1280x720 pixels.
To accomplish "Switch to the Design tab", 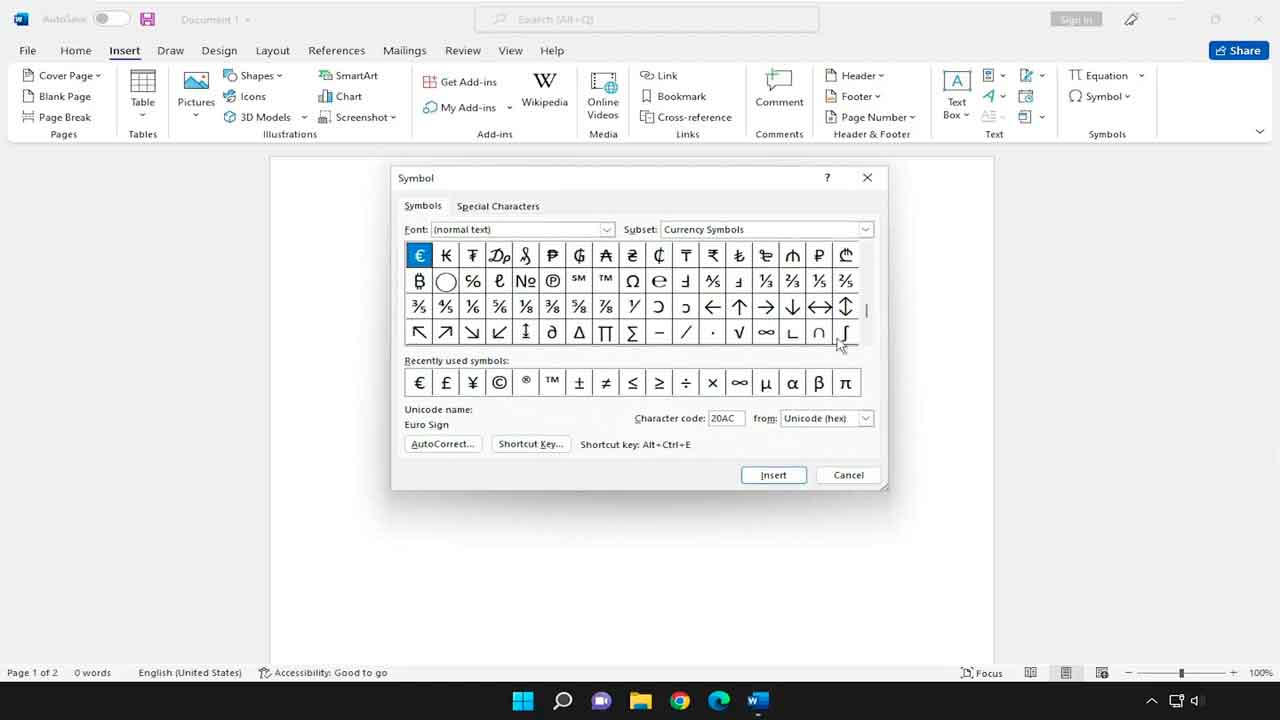I will (x=219, y=50).
